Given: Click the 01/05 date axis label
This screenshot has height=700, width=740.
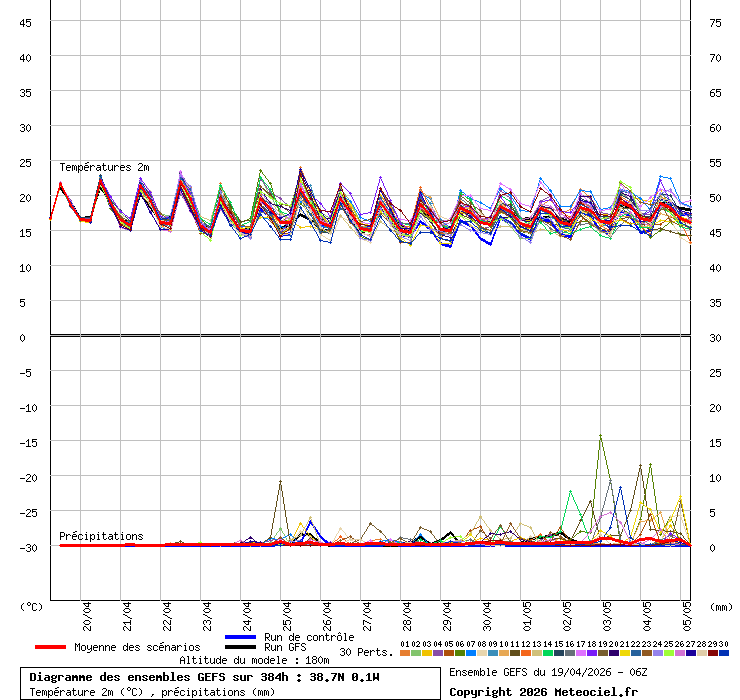Looking at the screenshot, I should pyautogui.click(x=527, y=611).
